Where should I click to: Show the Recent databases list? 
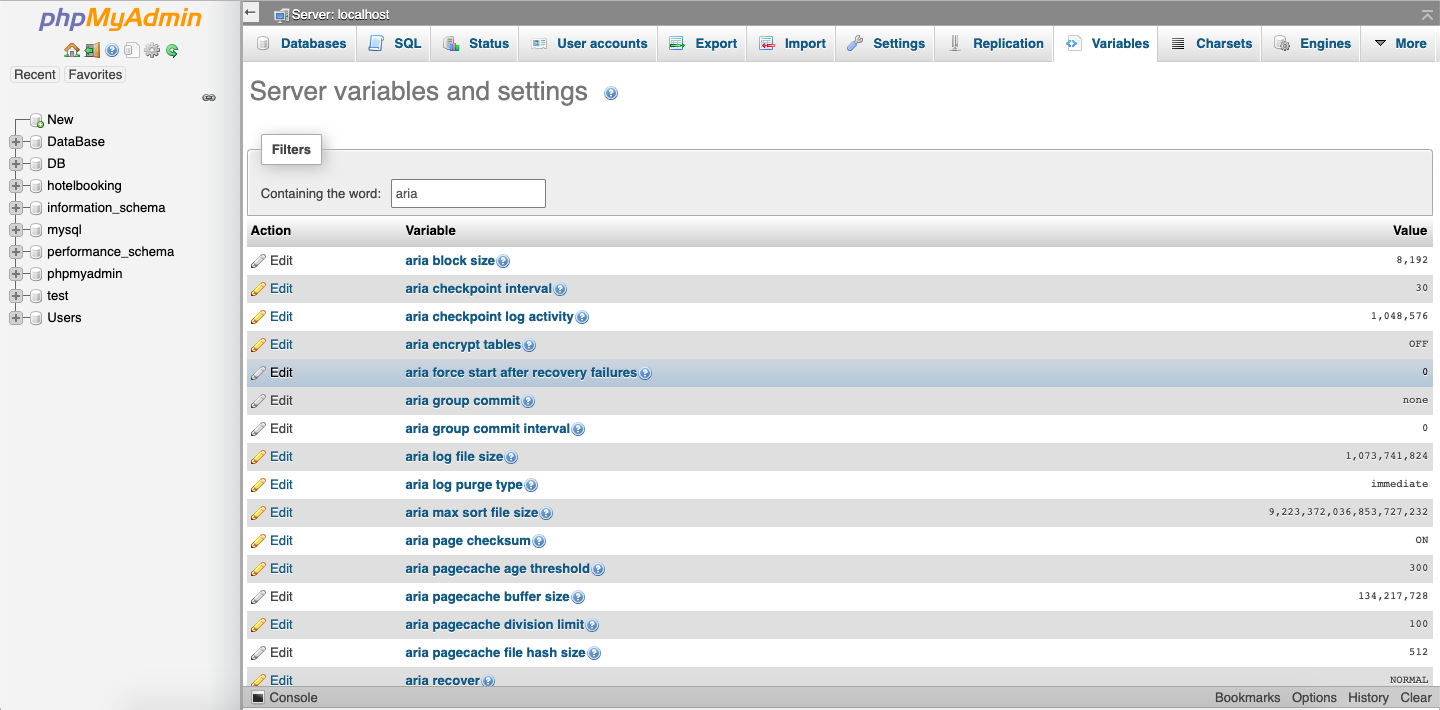point(35,74)
